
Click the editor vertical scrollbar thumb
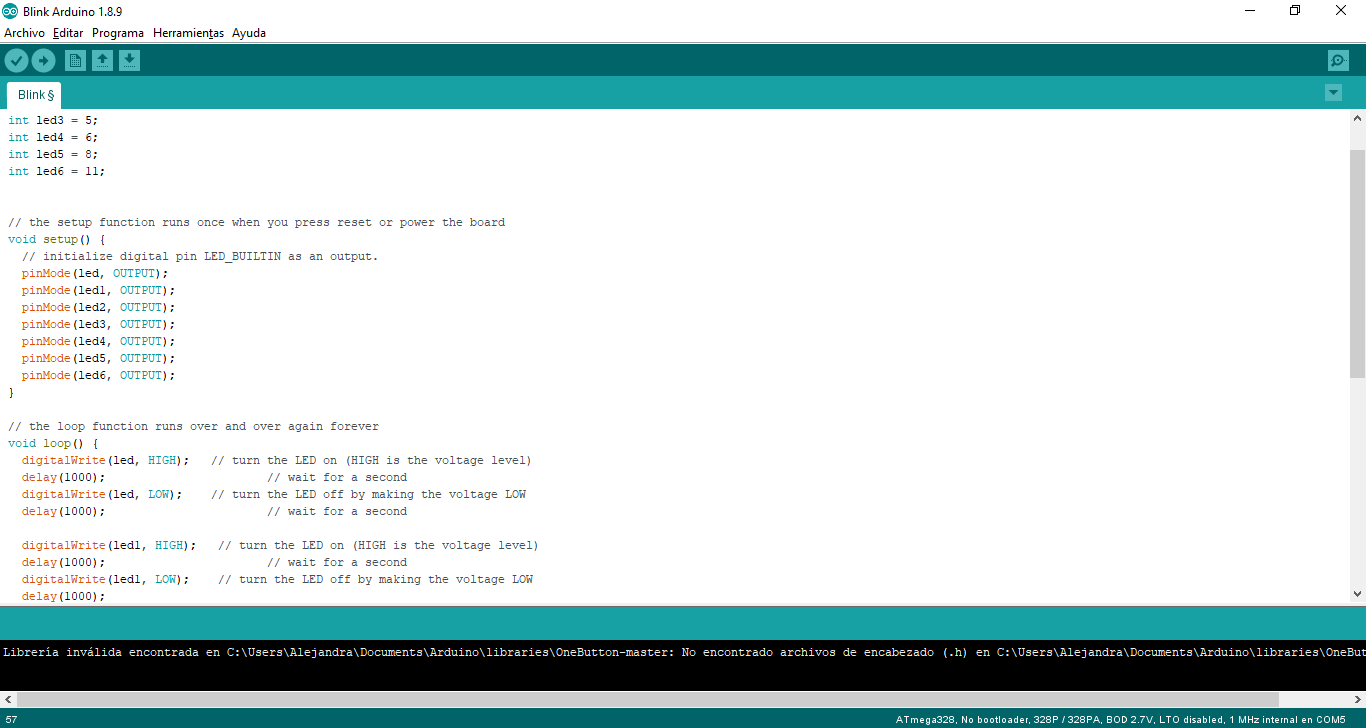tap(1357, 264)
